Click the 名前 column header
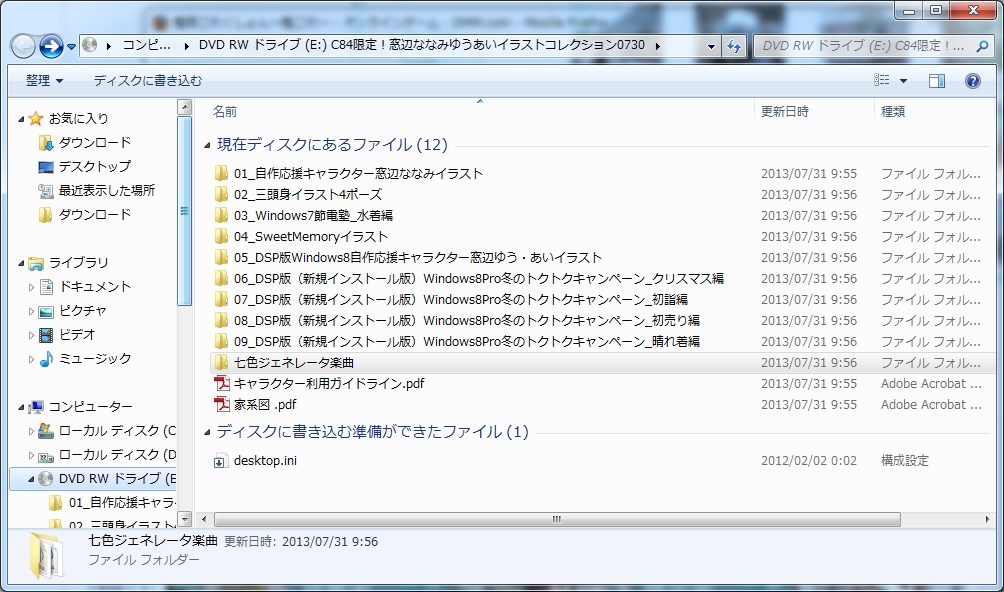Viewport: 1004px width, 592px height. coord(225,111)
